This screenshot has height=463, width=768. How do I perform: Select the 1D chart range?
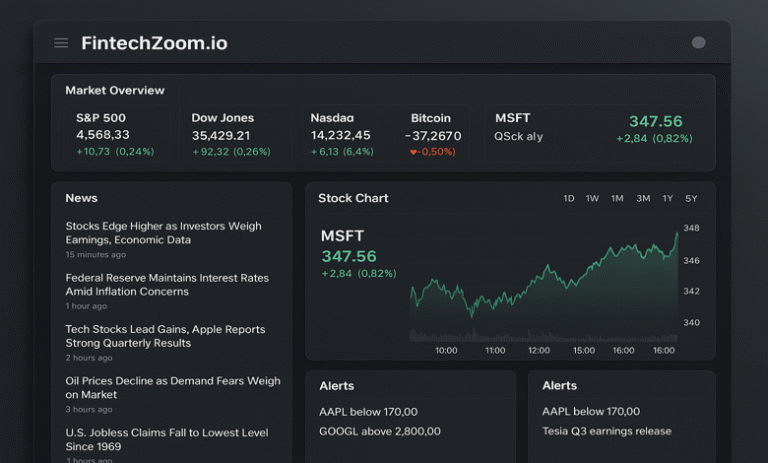[569, 198]
